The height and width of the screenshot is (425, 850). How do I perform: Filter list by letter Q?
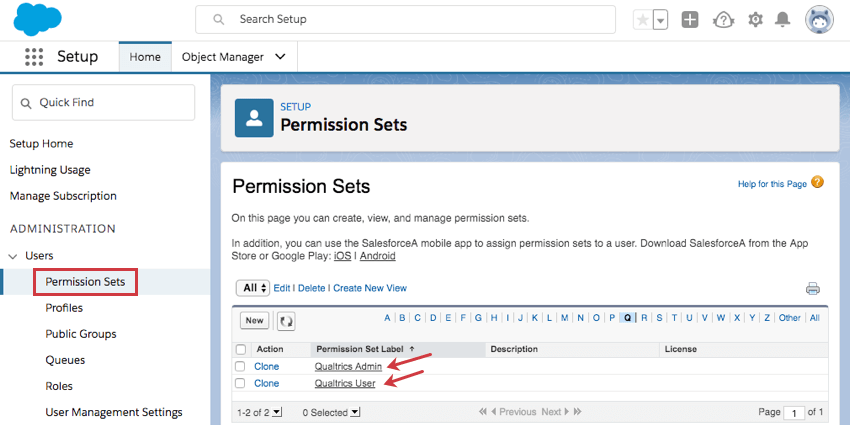[x=628, y=318]
